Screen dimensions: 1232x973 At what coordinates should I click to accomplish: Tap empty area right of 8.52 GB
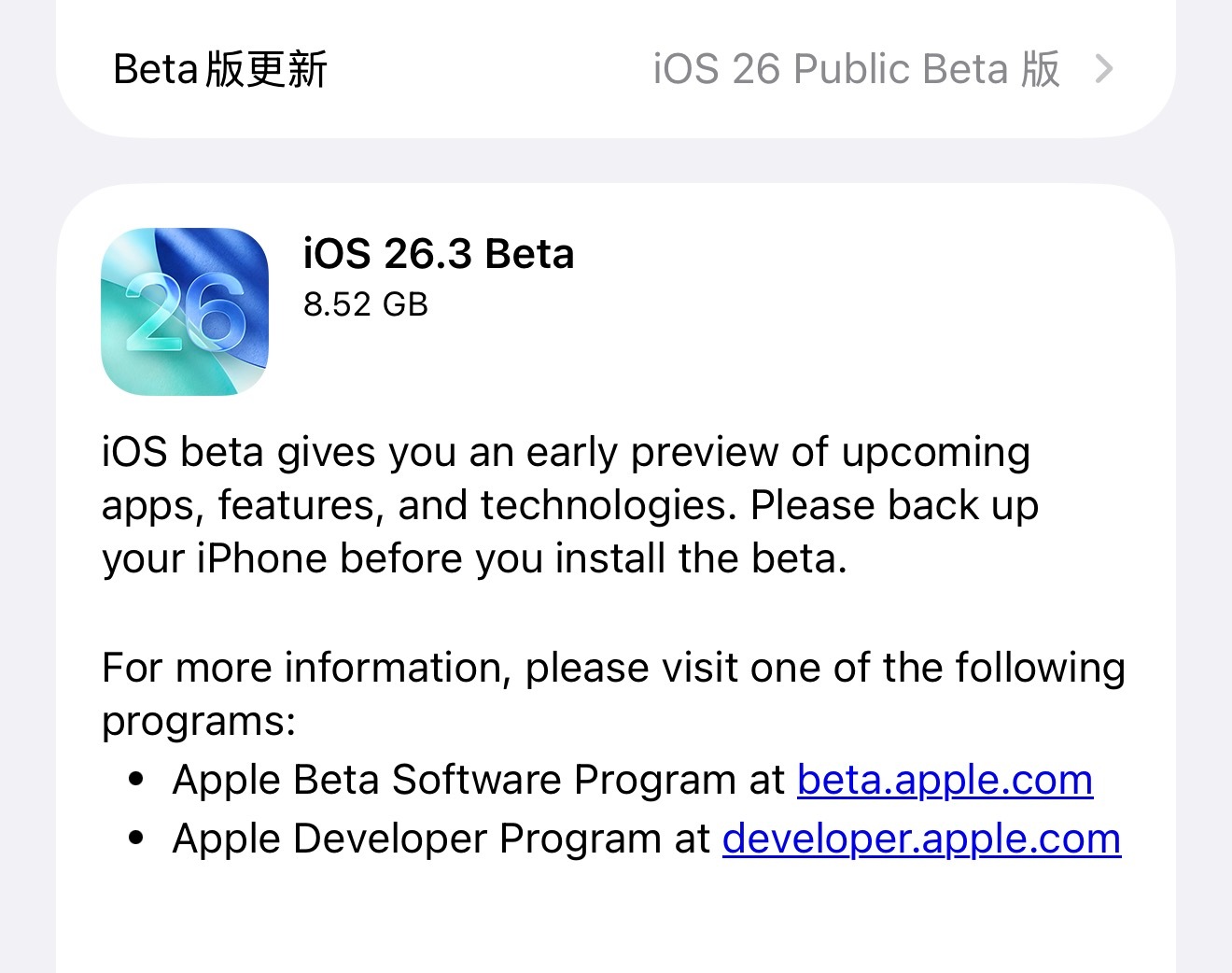[x=793, y=304]
